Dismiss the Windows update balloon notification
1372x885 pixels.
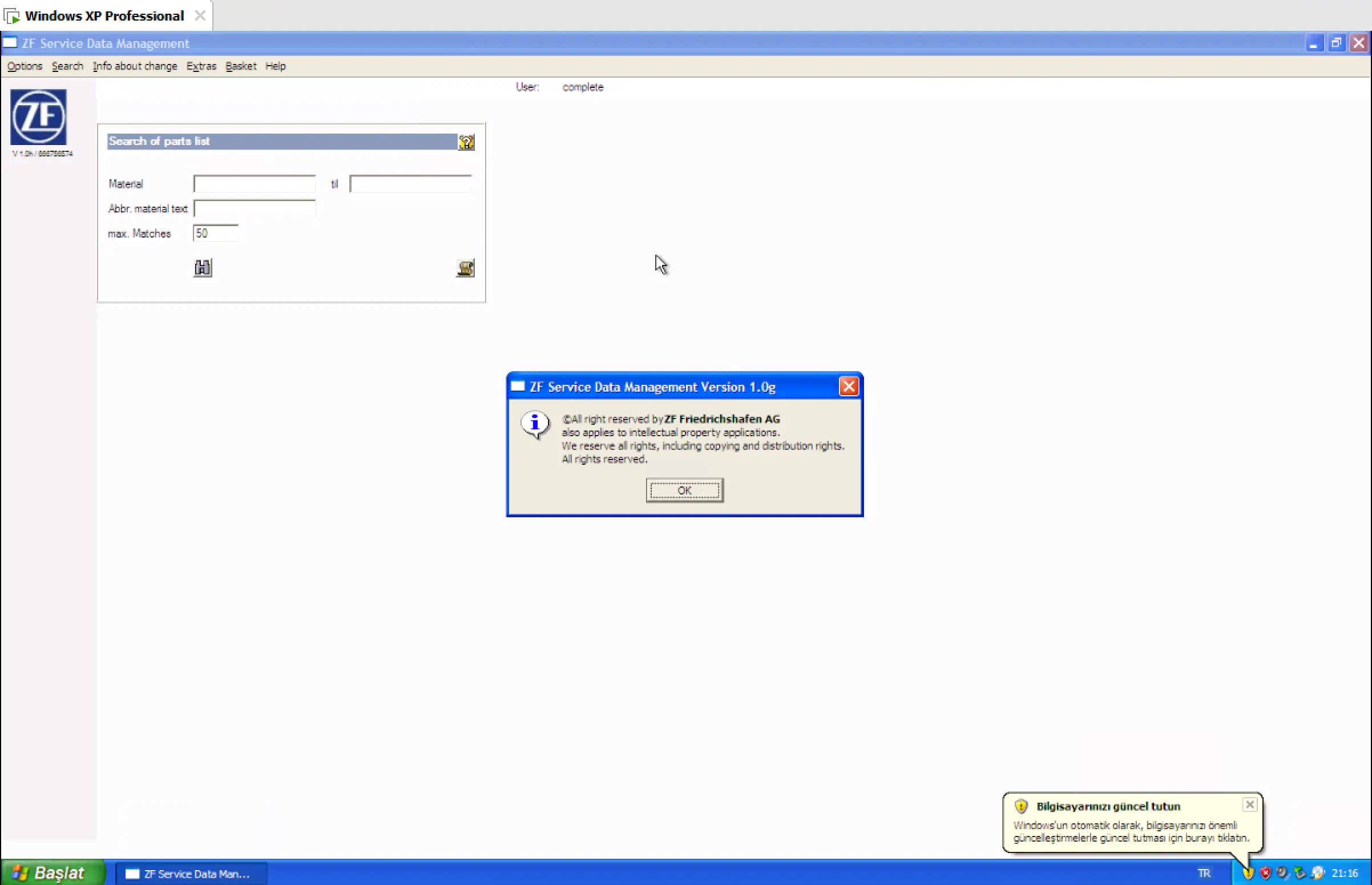point(1249,804)
